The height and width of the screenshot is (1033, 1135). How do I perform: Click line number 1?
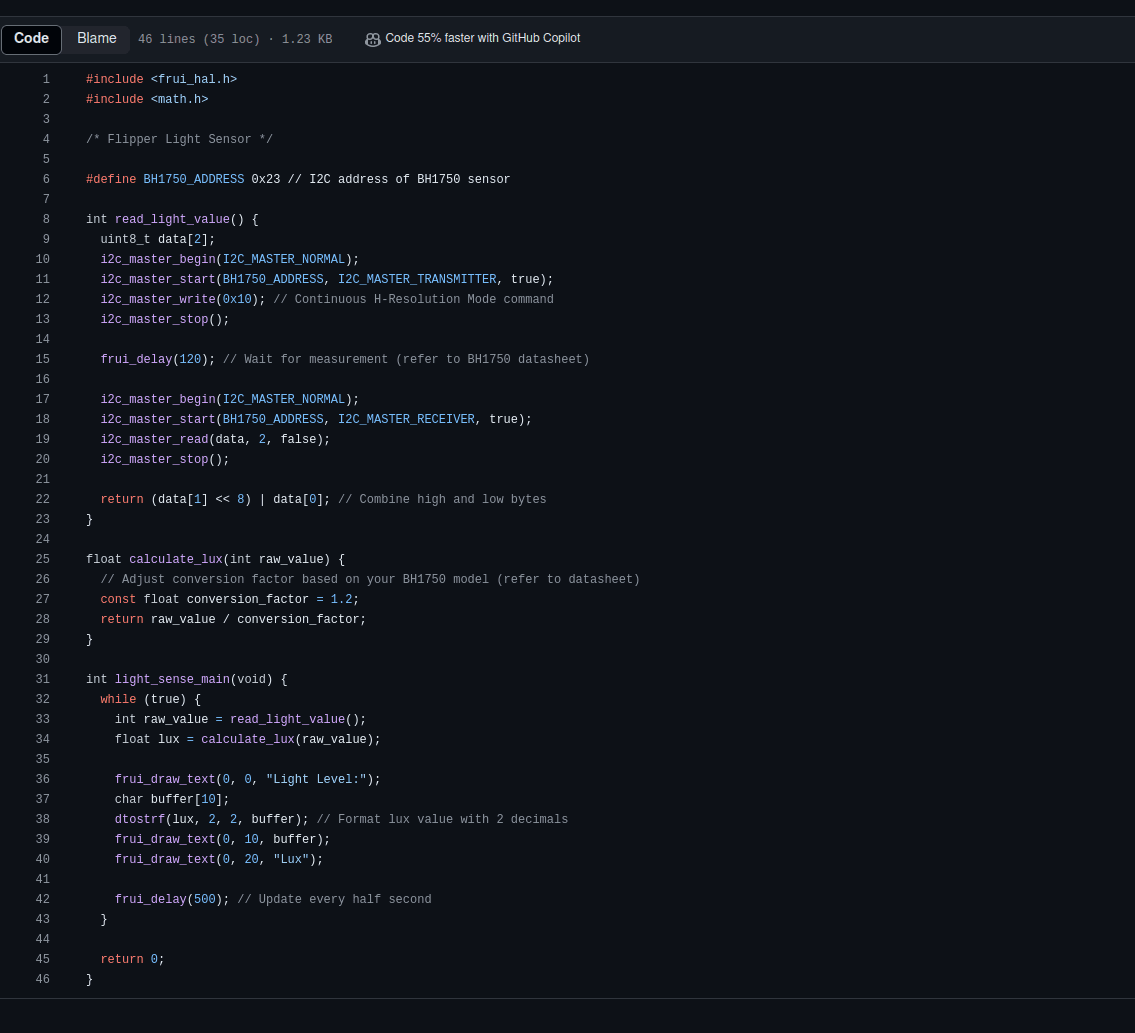(46, 80)
